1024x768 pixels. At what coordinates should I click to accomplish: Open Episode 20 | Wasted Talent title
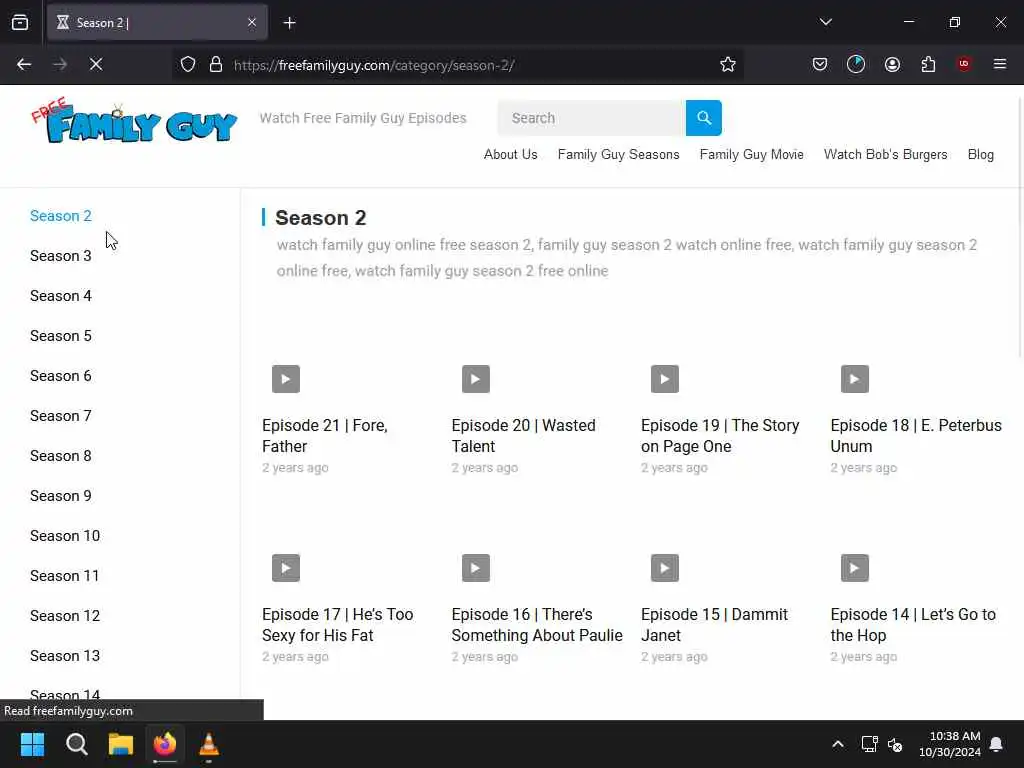524,436
